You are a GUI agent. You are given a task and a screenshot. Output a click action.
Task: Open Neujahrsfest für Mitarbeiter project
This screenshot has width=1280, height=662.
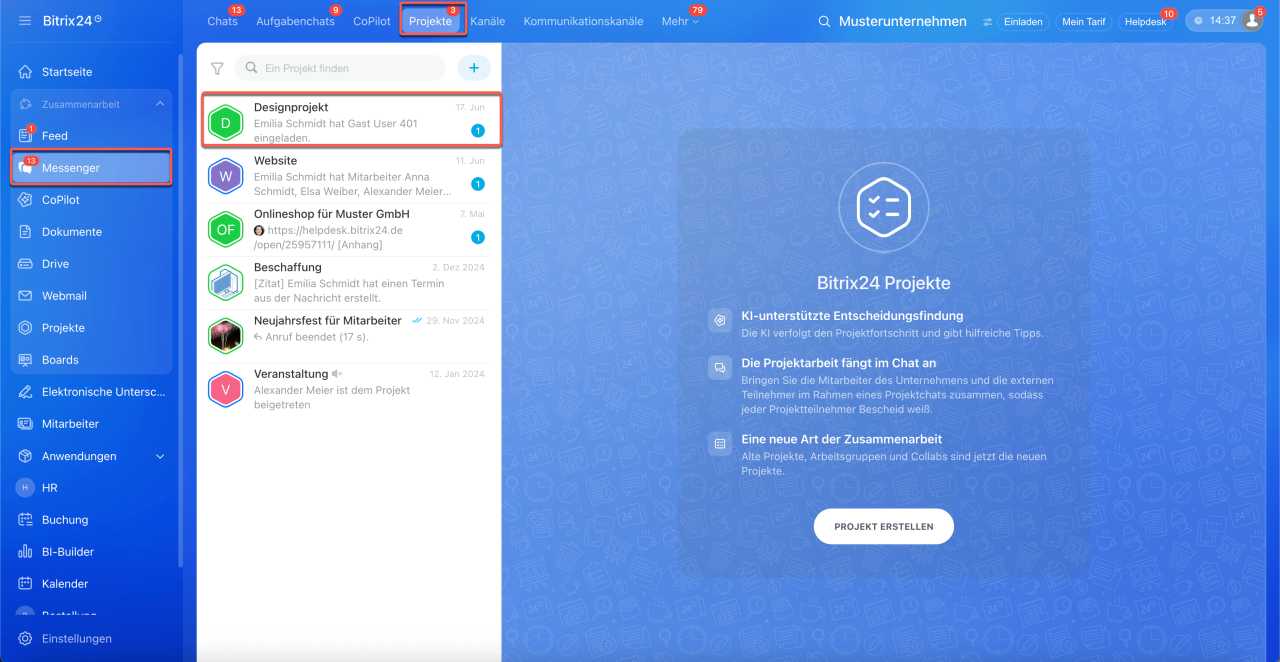[x=348, y=336]
